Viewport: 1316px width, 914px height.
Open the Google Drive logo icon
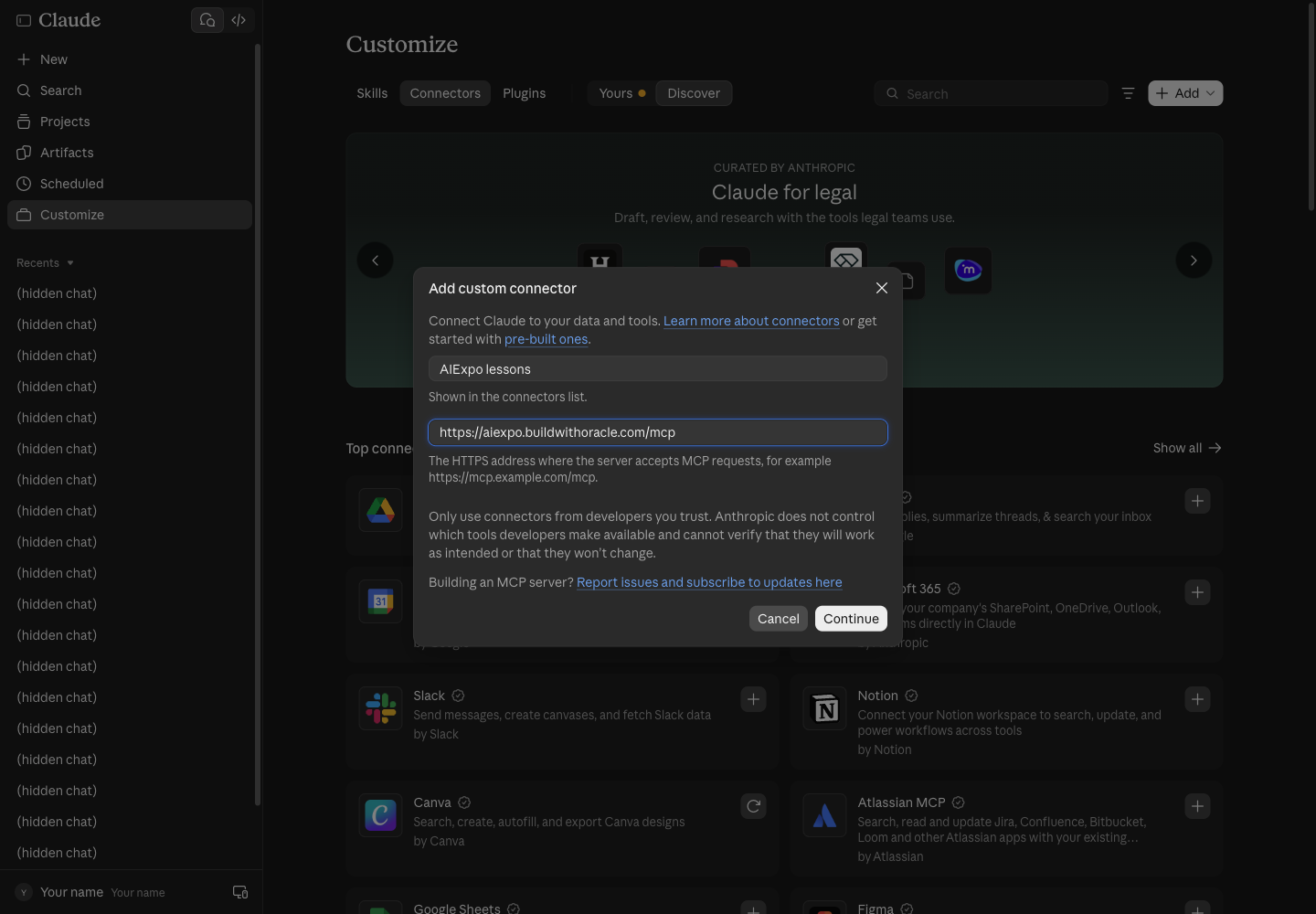click(381, 510)
